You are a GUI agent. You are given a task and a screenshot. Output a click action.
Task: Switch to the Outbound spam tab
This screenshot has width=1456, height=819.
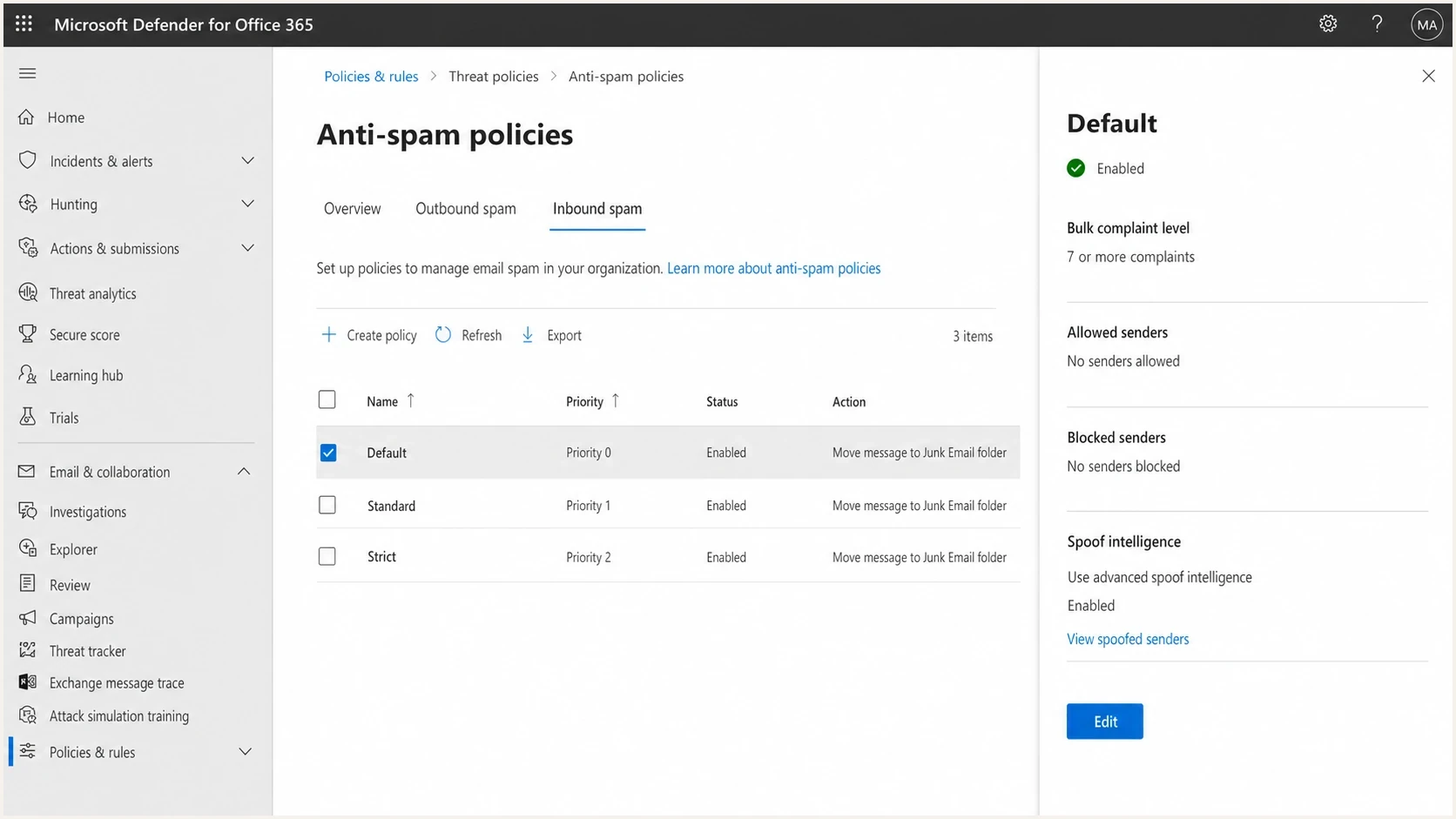point(466,209)
